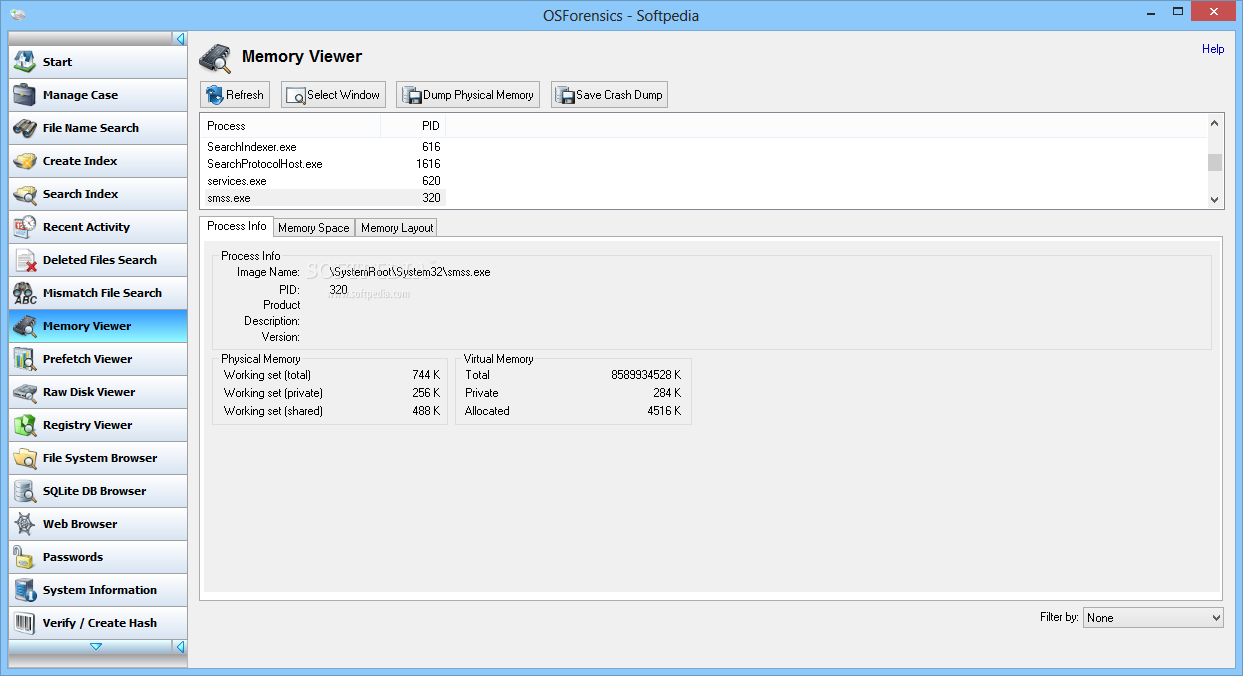
Task: Sort by Process column header
Action: point(291,126)
